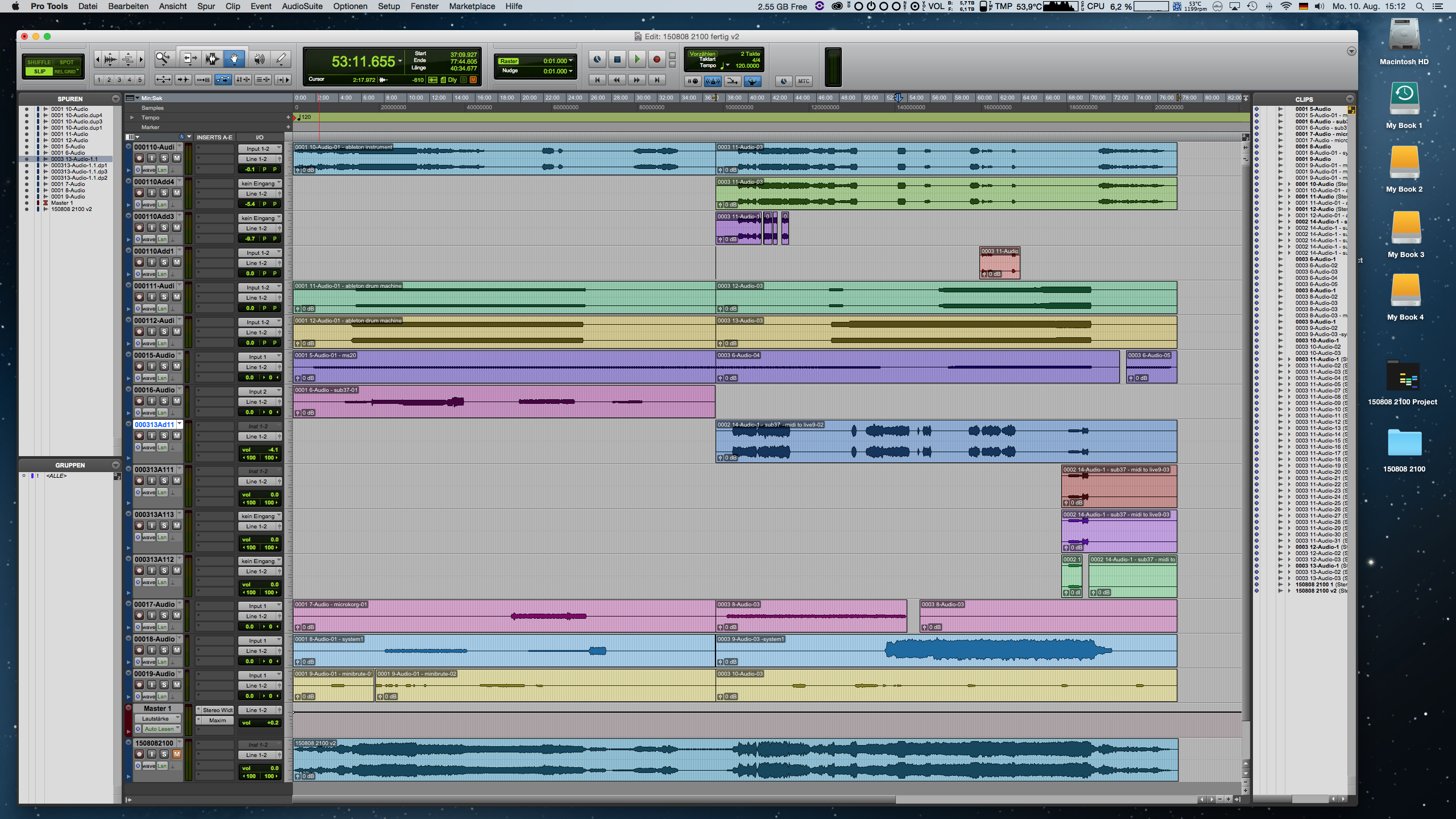The image size is (1456, 819).
Task: Open the Optionen menu
Action: click(350, 6)
